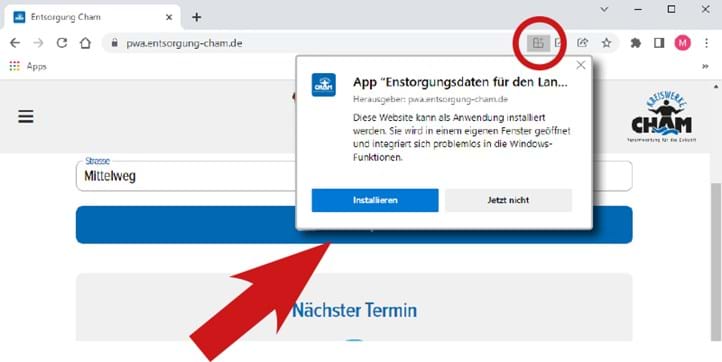Open the profile avatar M
Image resolution: width=722 pixels, height=362 pixels.
682,43
